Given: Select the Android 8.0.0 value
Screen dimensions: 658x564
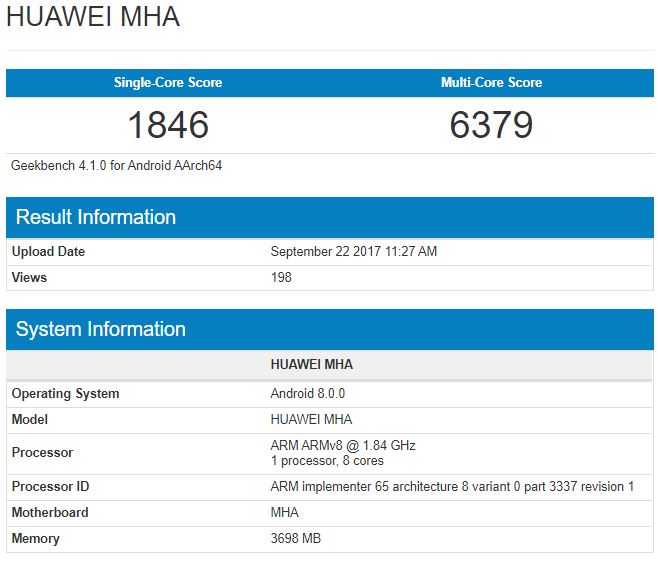Looking at the screenshot, I should coord(308,393).
